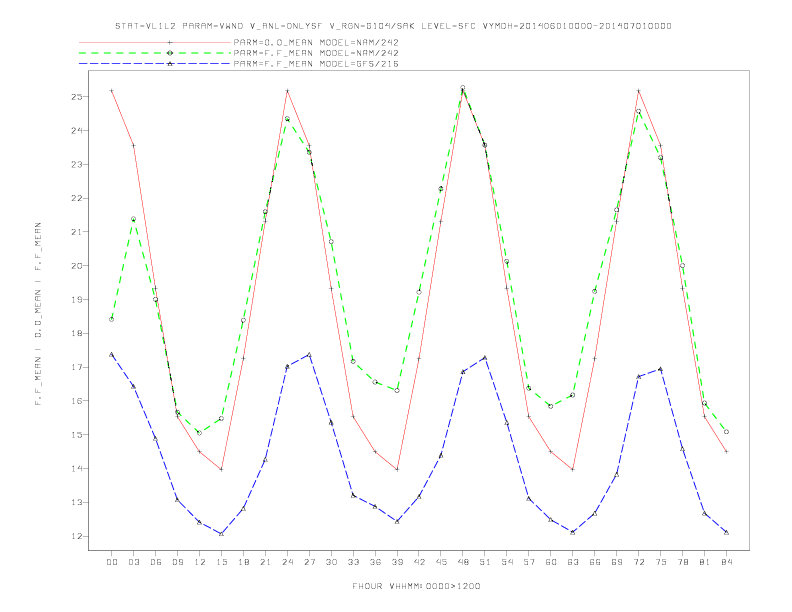Click the y-axis tick label 14
Screen dimensions: 792x612
click(x=77, y=469)
